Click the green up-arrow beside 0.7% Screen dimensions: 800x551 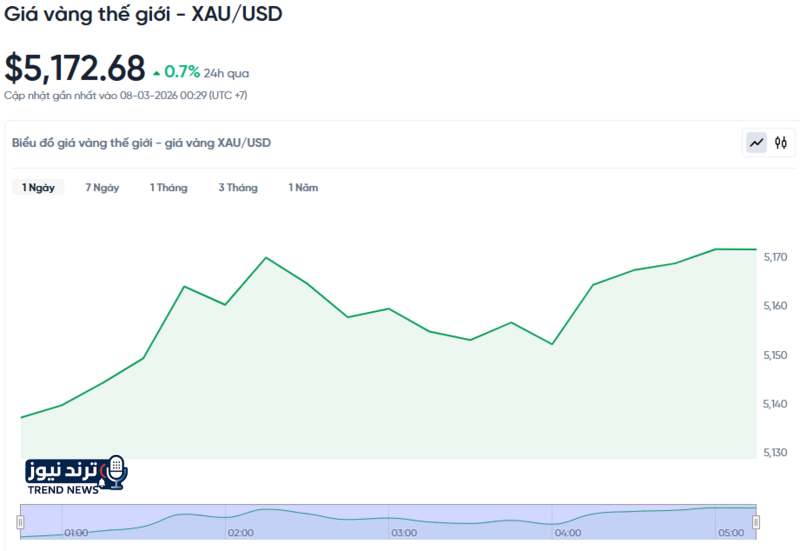156,73
